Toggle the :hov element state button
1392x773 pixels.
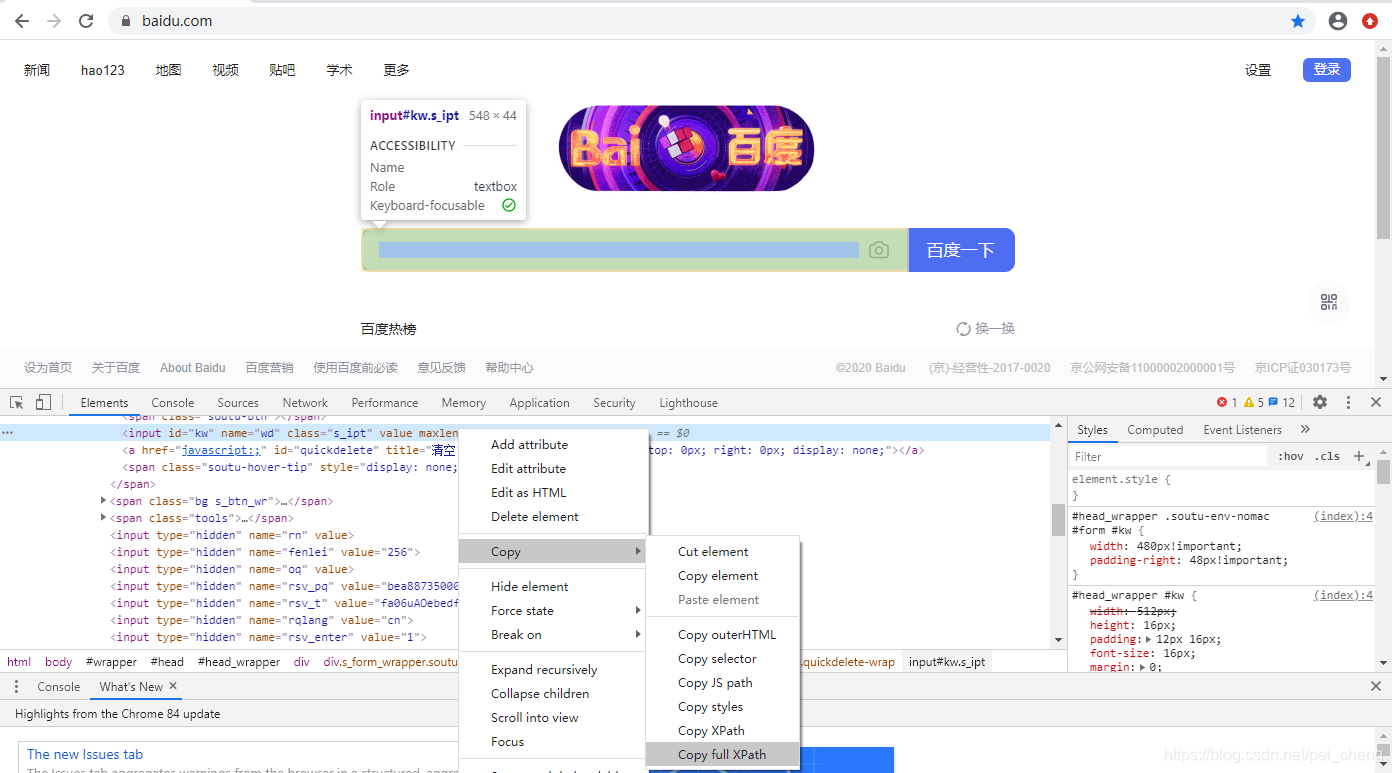[1291, 456]
